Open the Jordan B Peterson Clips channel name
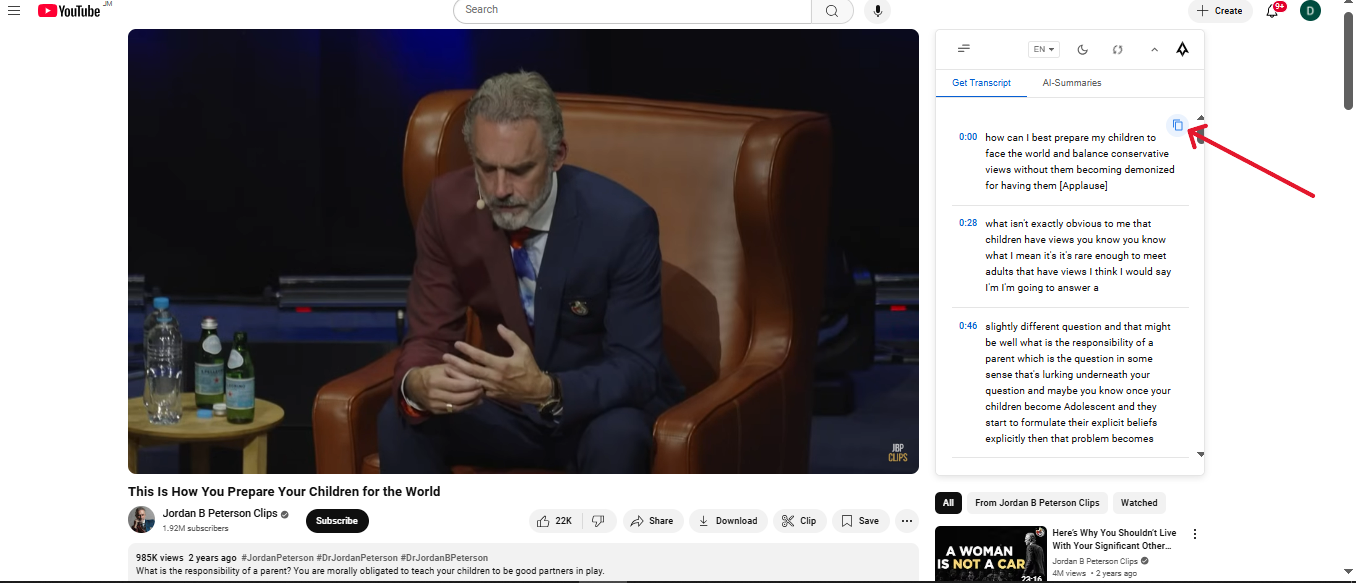Image resolution: width=1356 pixels, height=583 pixels. pos(220,514)
